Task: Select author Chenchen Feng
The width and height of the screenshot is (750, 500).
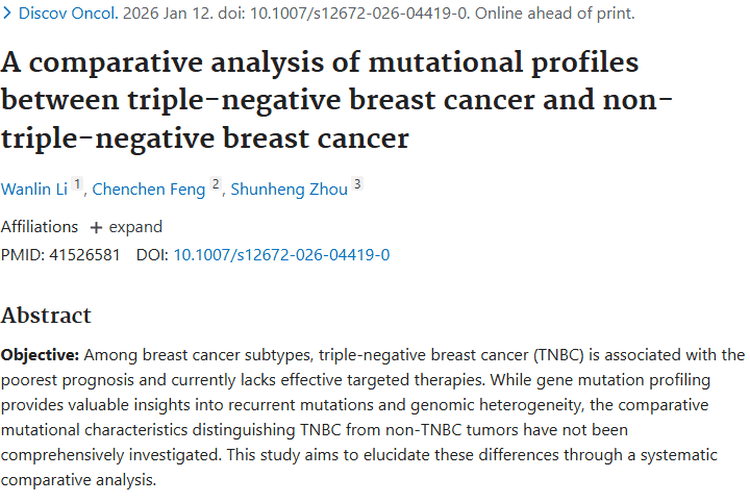Action: (x=150, y=190)
